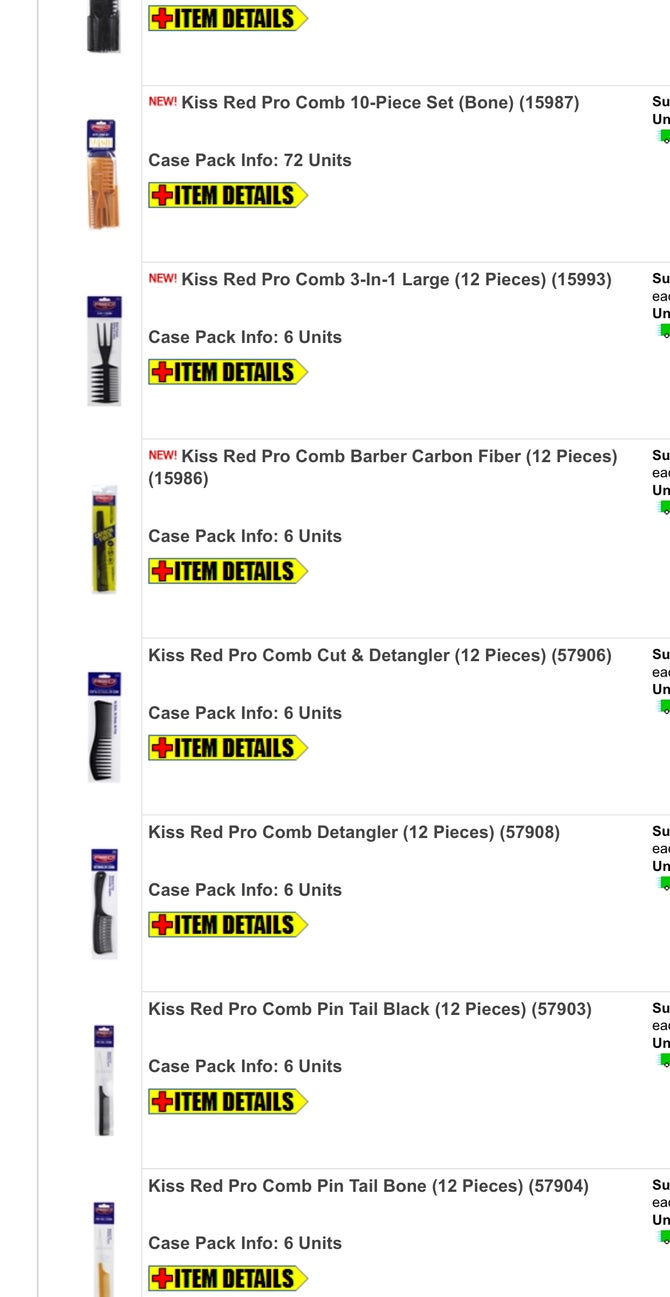Open Item Details for Cut & Detangler comb

click(228, 747)
